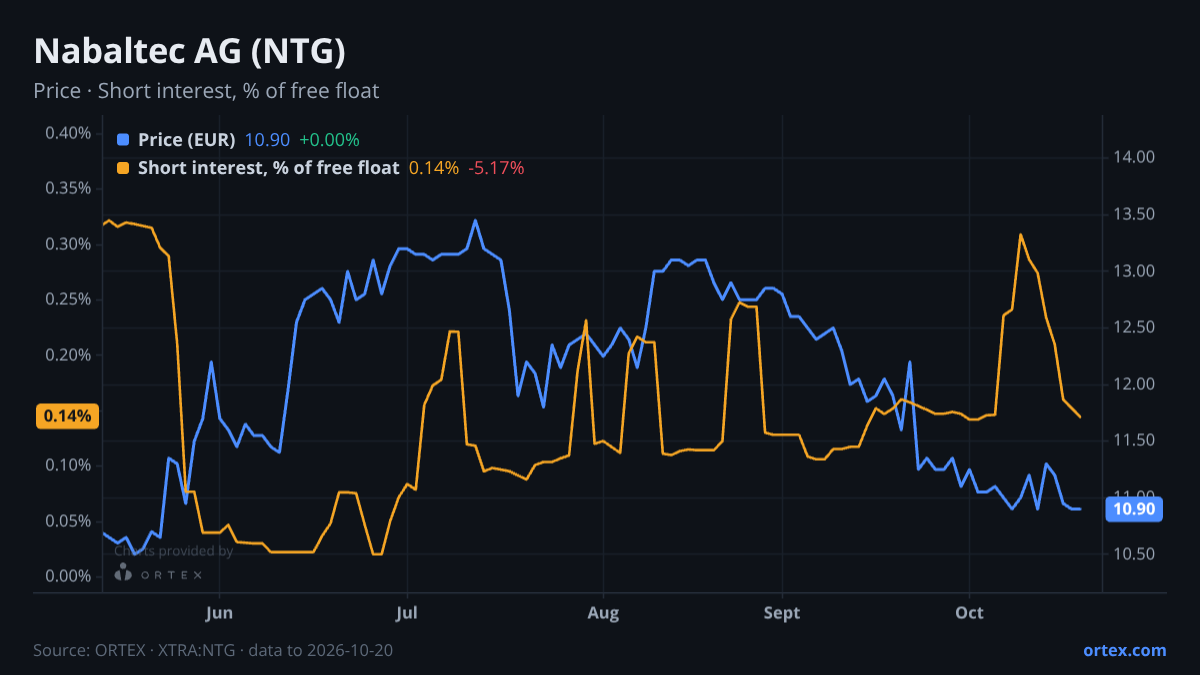Click the 0.00% left axis label
1200x675 pixels.
pos(69,576)
